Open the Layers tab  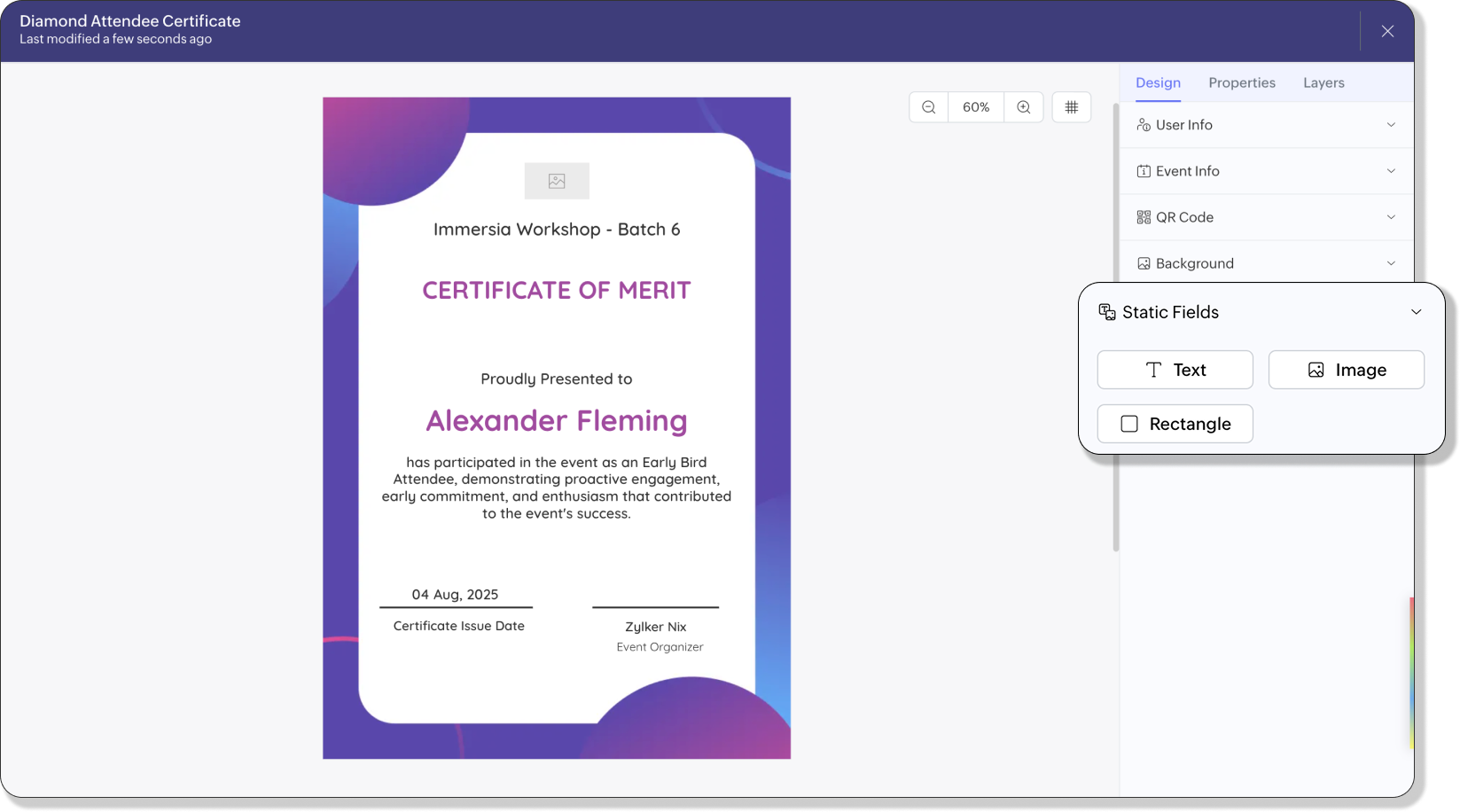(x=1323, y=82)
